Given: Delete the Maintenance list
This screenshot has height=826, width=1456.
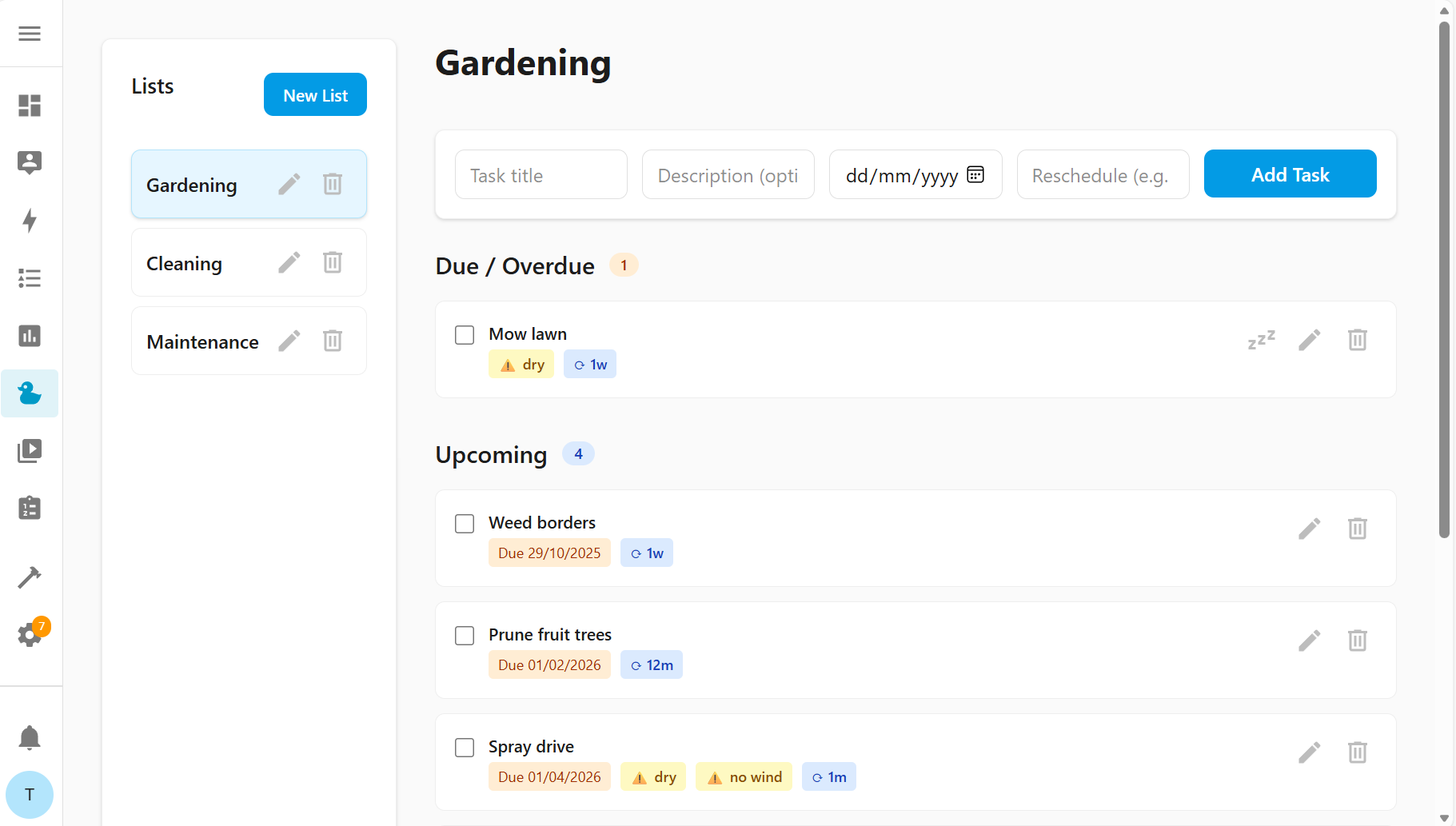Looking at the screenshot, I should coord(333,341).
